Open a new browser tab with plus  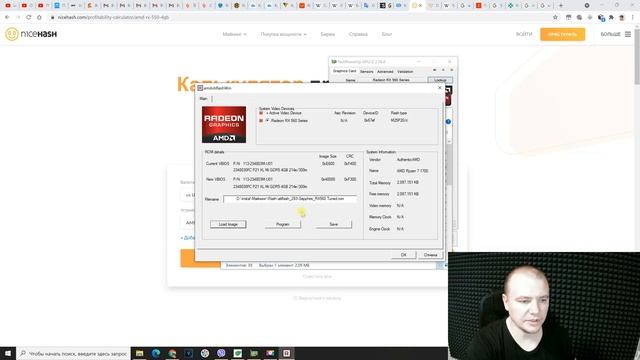click(x=561, y=5)
